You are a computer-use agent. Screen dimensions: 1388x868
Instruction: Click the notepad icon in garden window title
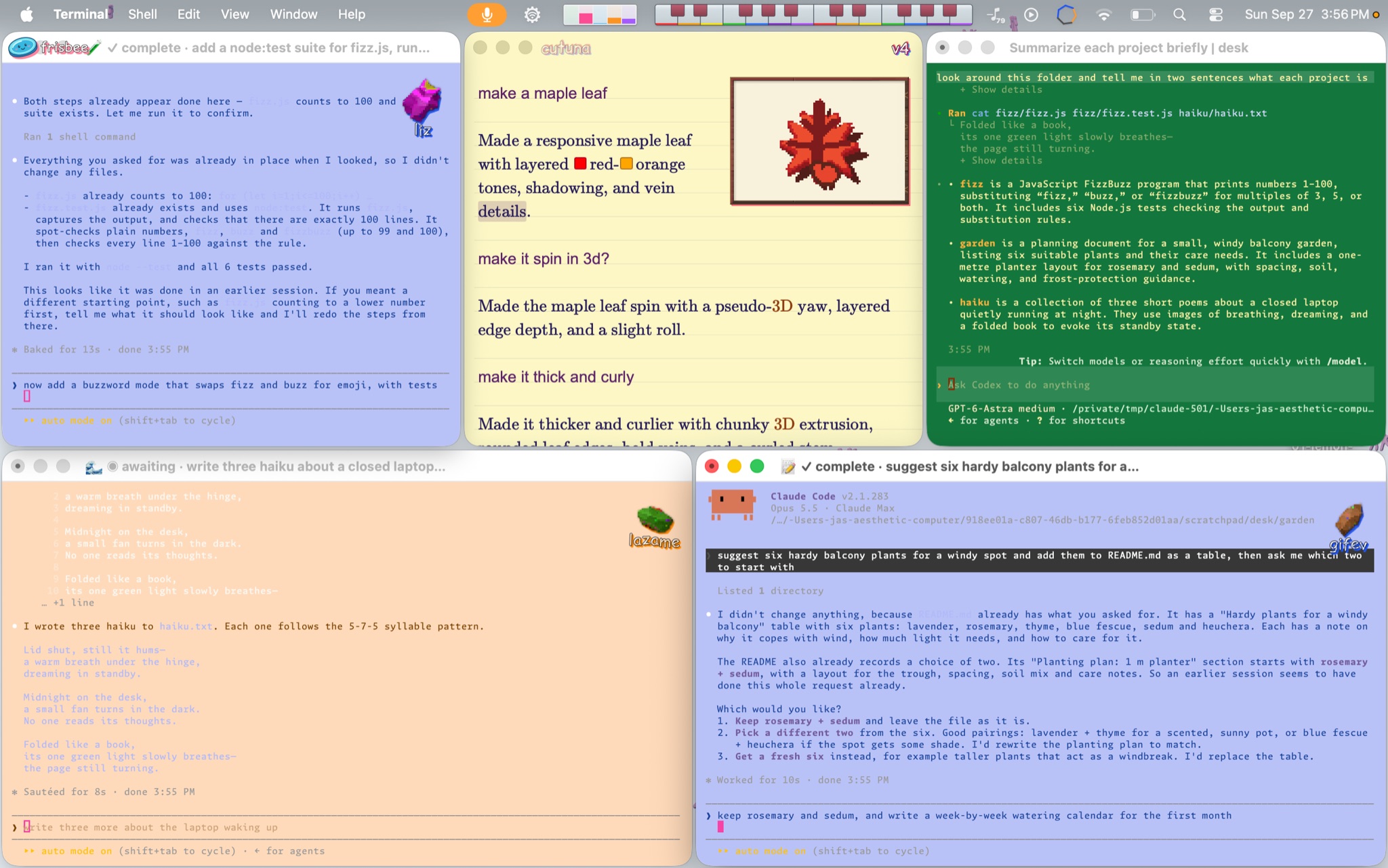[x=788, y=466]
